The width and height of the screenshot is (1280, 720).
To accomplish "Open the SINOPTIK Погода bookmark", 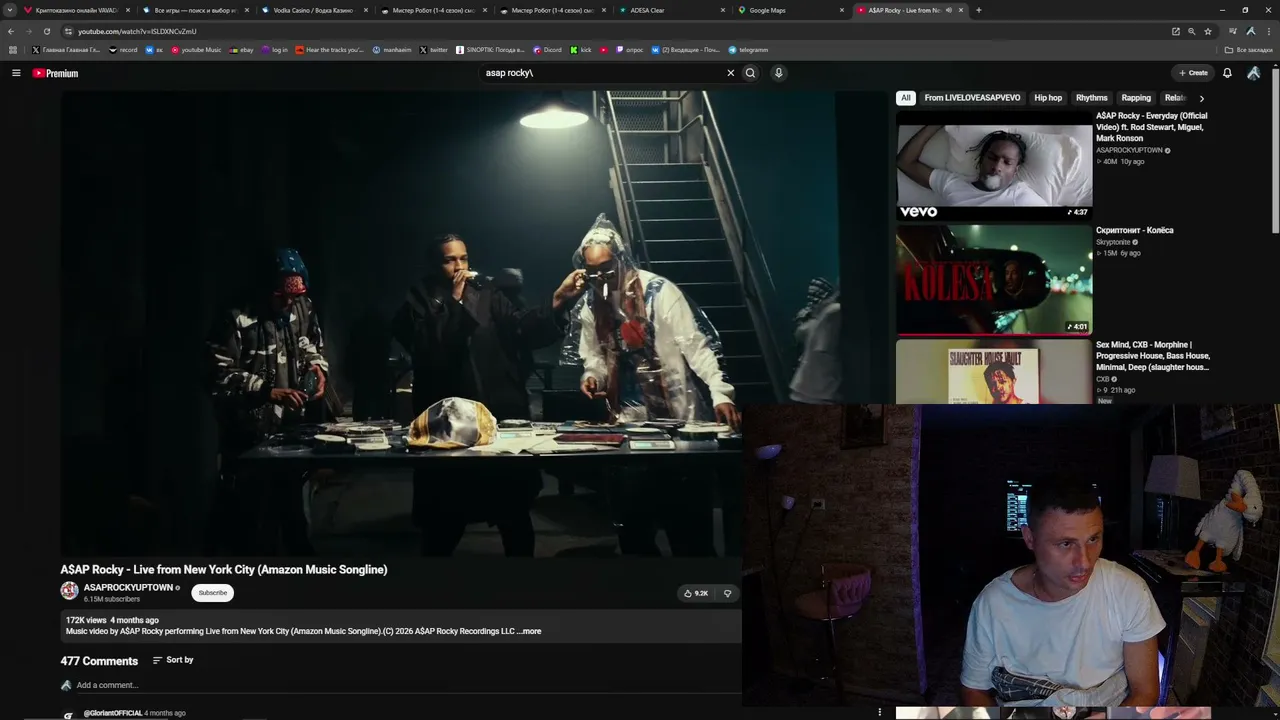I will point(490,50).
